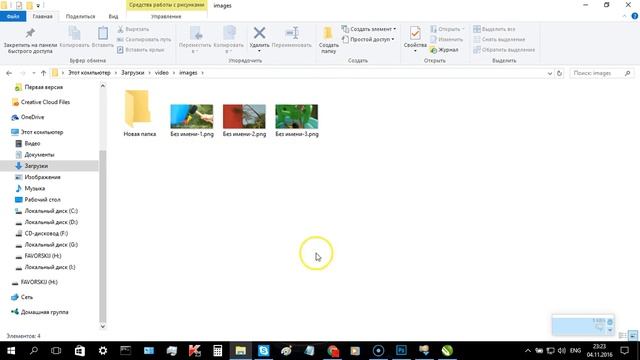Screen dimensions: 640x360
Task: Select Рабочий стол in the navigation pane
Action: (38, 200)
